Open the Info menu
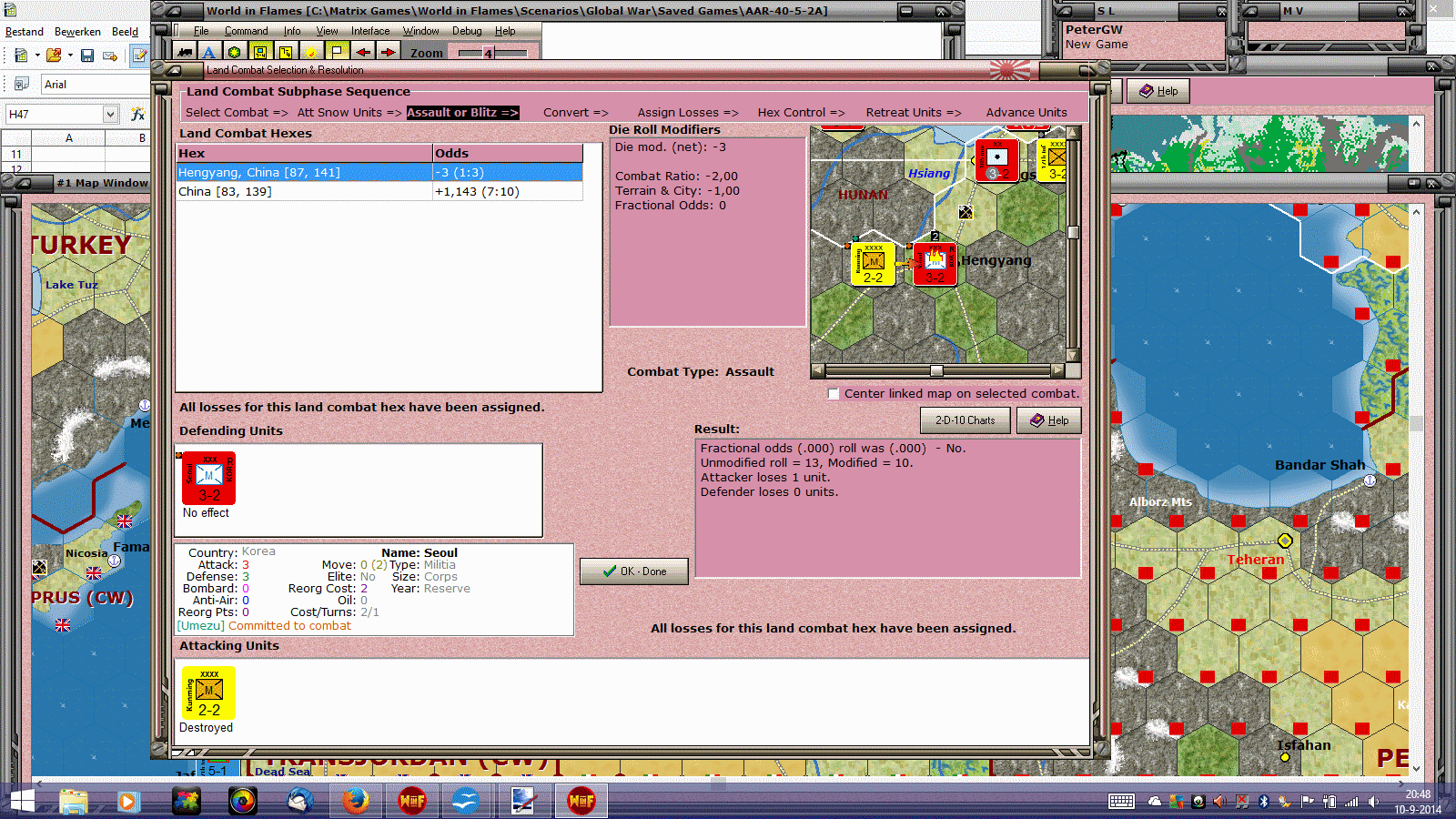The height and width of the screenshot is (819, 1456). point(291,31)
